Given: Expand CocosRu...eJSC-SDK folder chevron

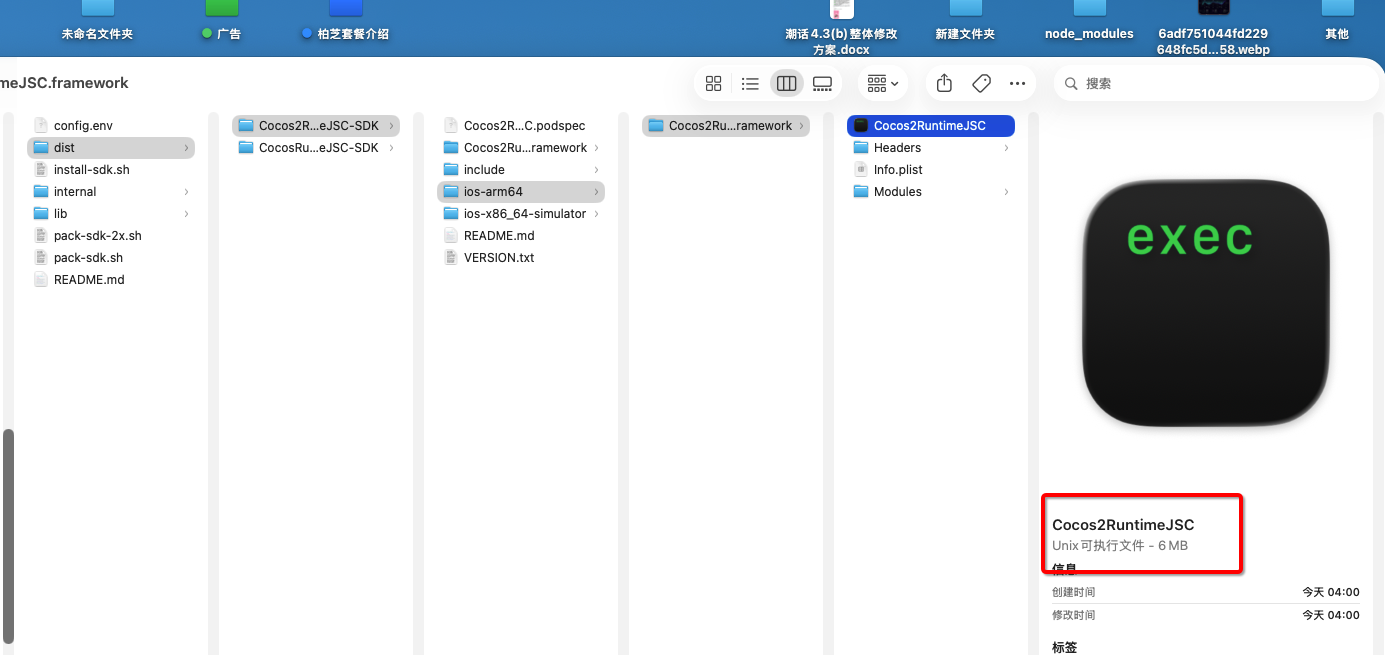Looking at the screenshot, I should (x=392, y=148).
